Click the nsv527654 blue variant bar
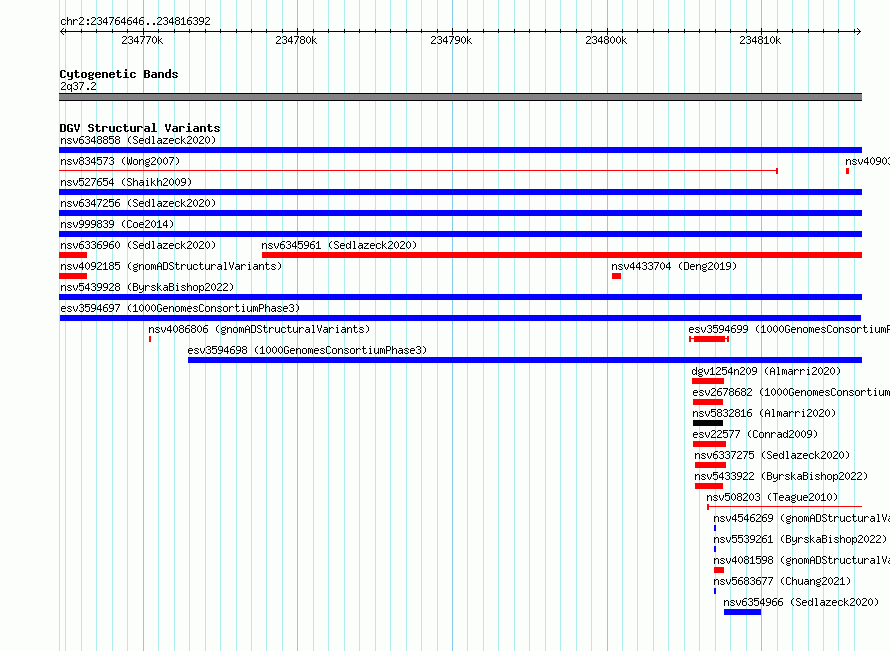The image size is (890, 651). 460,192
